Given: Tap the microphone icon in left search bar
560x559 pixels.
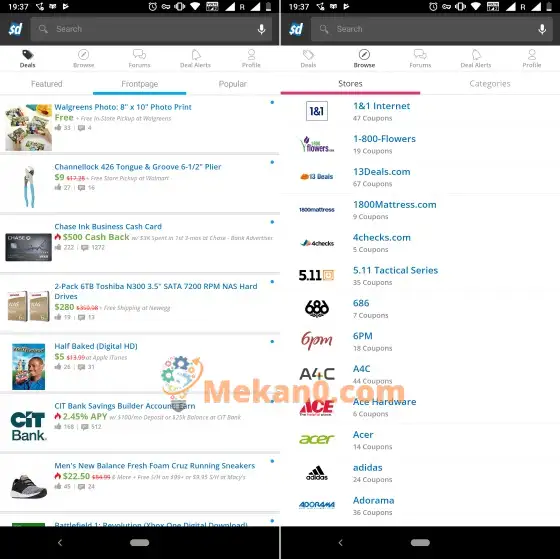Looking at the screenshot, I should pos(261,29).
